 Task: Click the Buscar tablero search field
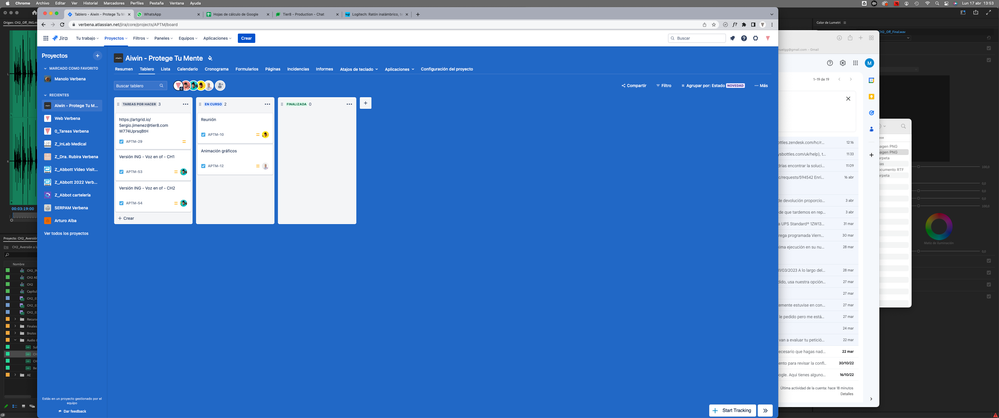click(141, 85)
